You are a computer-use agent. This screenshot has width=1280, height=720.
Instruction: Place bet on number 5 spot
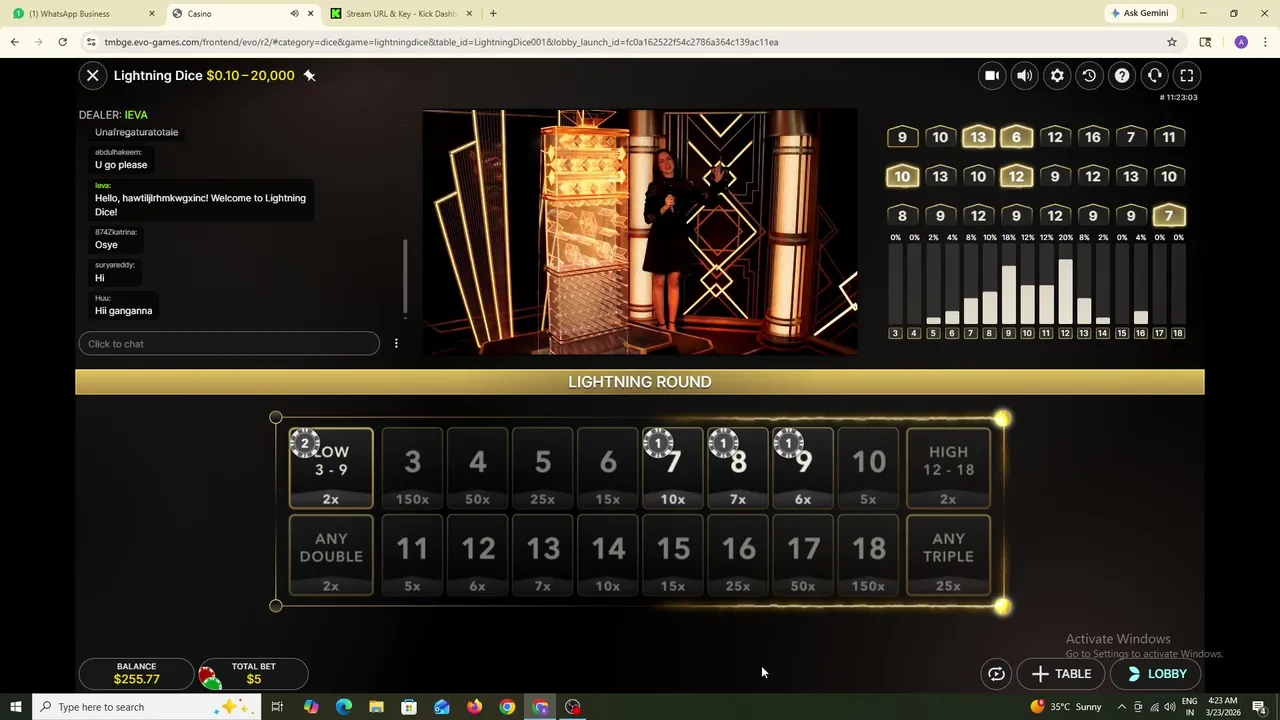click(543, 468)
